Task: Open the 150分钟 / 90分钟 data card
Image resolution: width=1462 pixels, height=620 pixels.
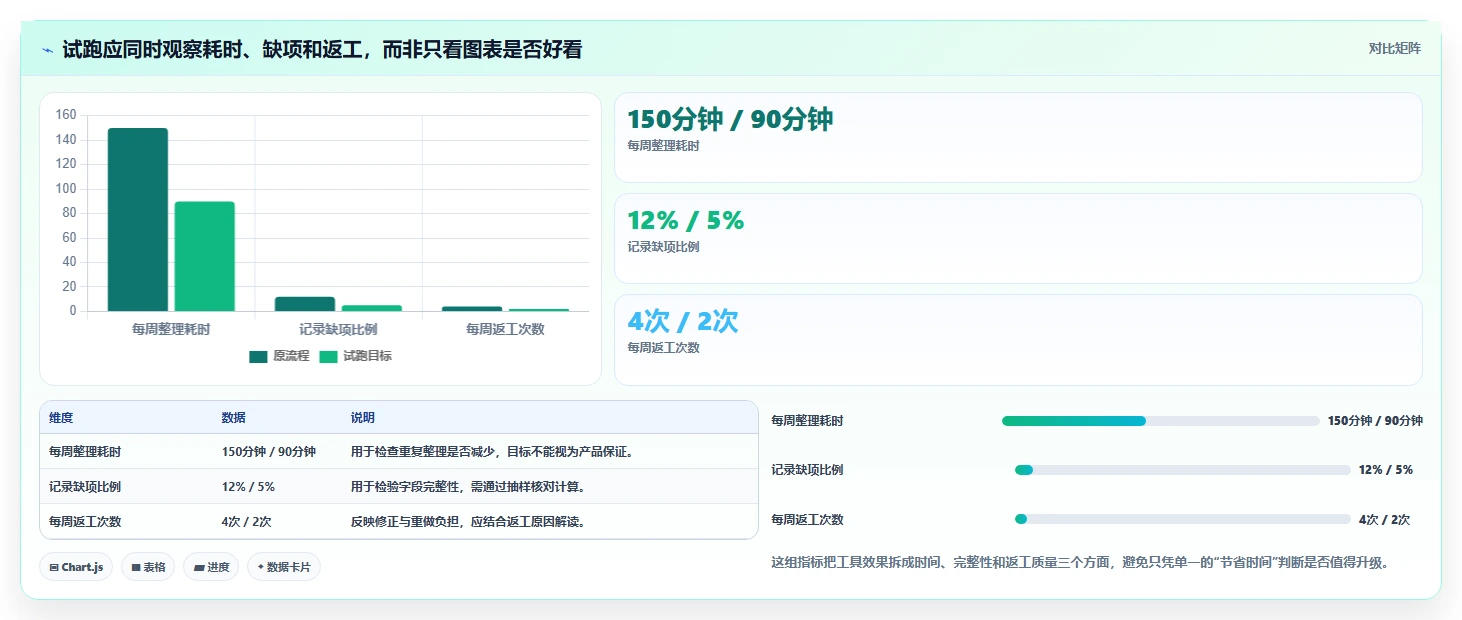Action: coord(1018,138)
